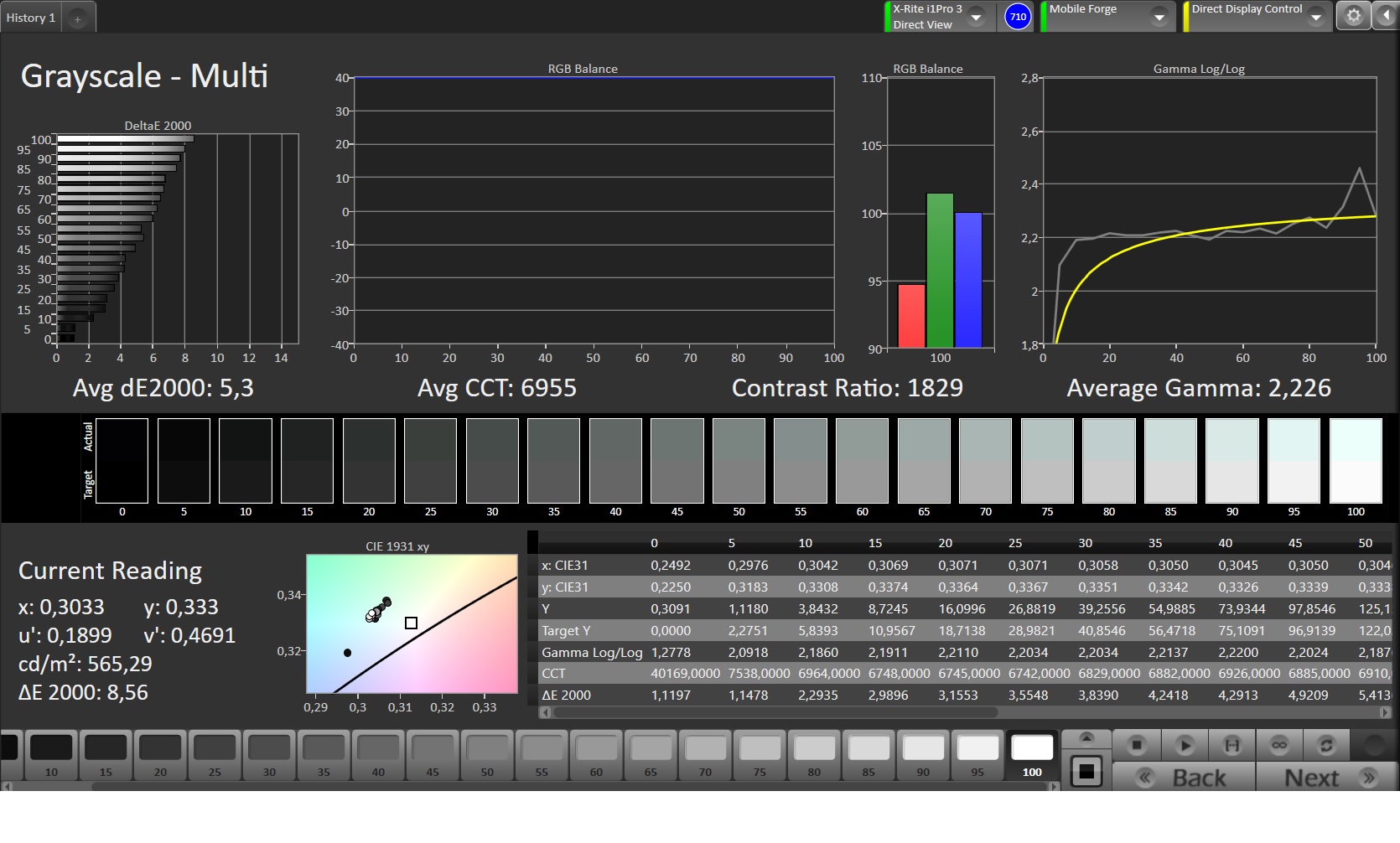Stop the measurement with the stop icon
This screenshot has width=1400, height=843.
1137,745
